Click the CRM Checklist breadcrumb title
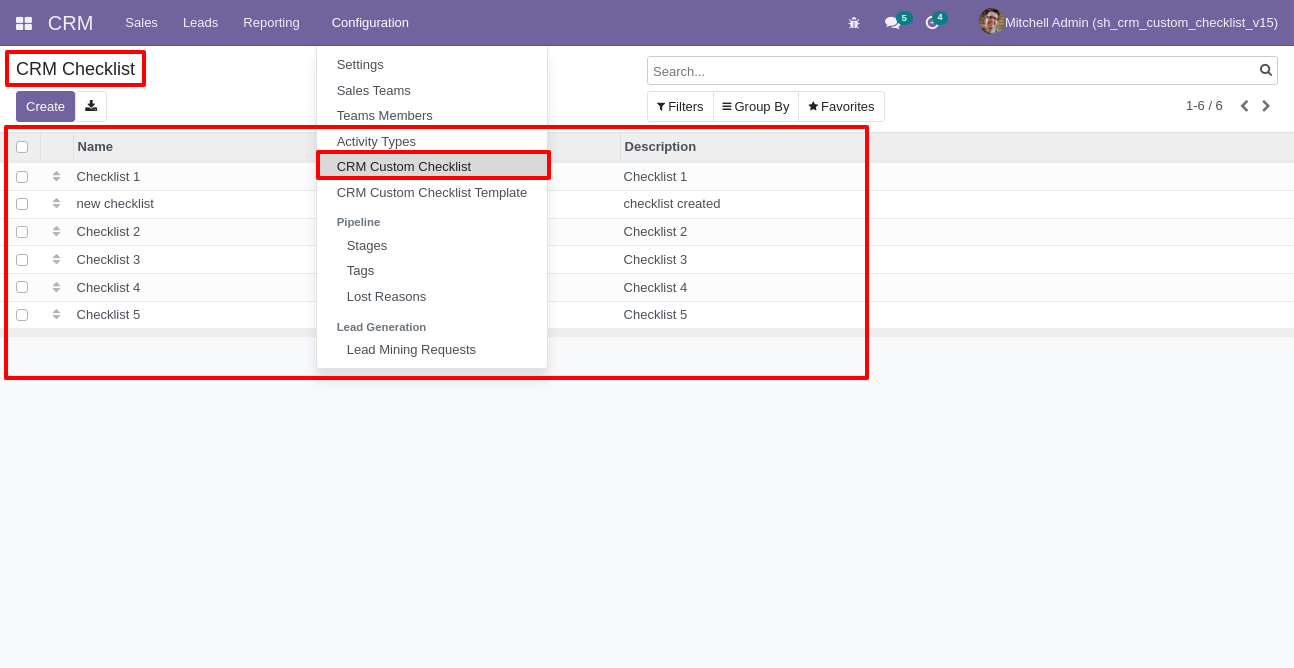The image size is (1294, 668). click(x=75, y=69)
